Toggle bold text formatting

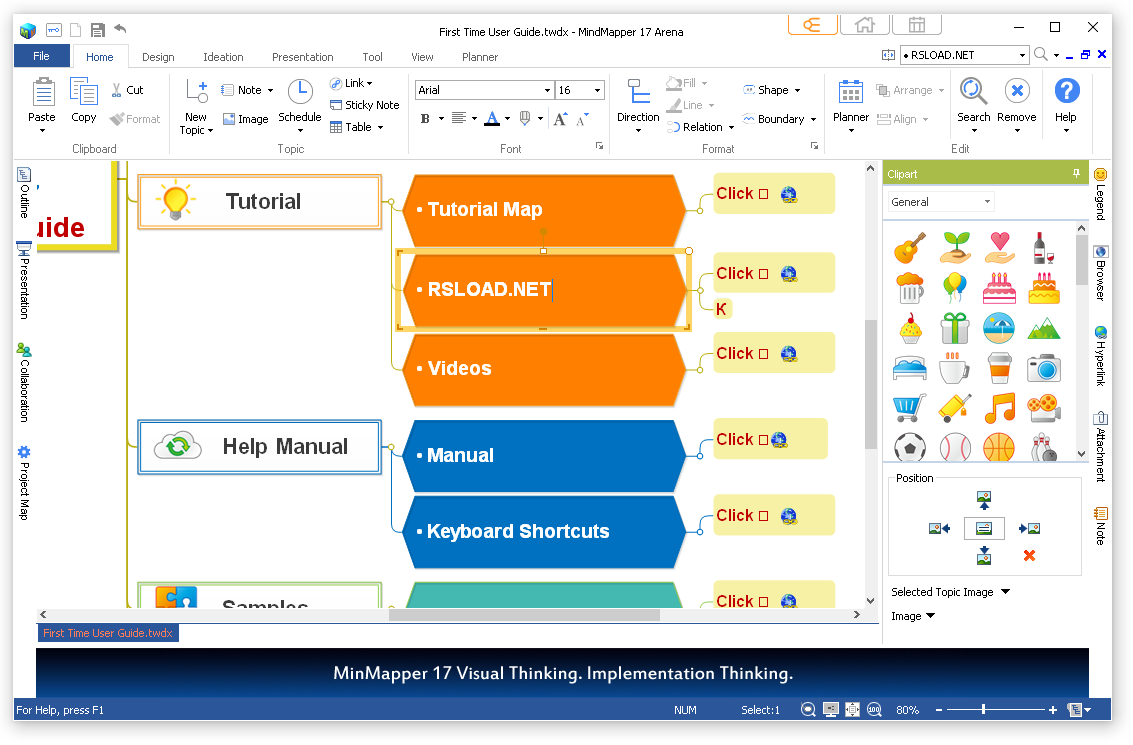point(425,119)
